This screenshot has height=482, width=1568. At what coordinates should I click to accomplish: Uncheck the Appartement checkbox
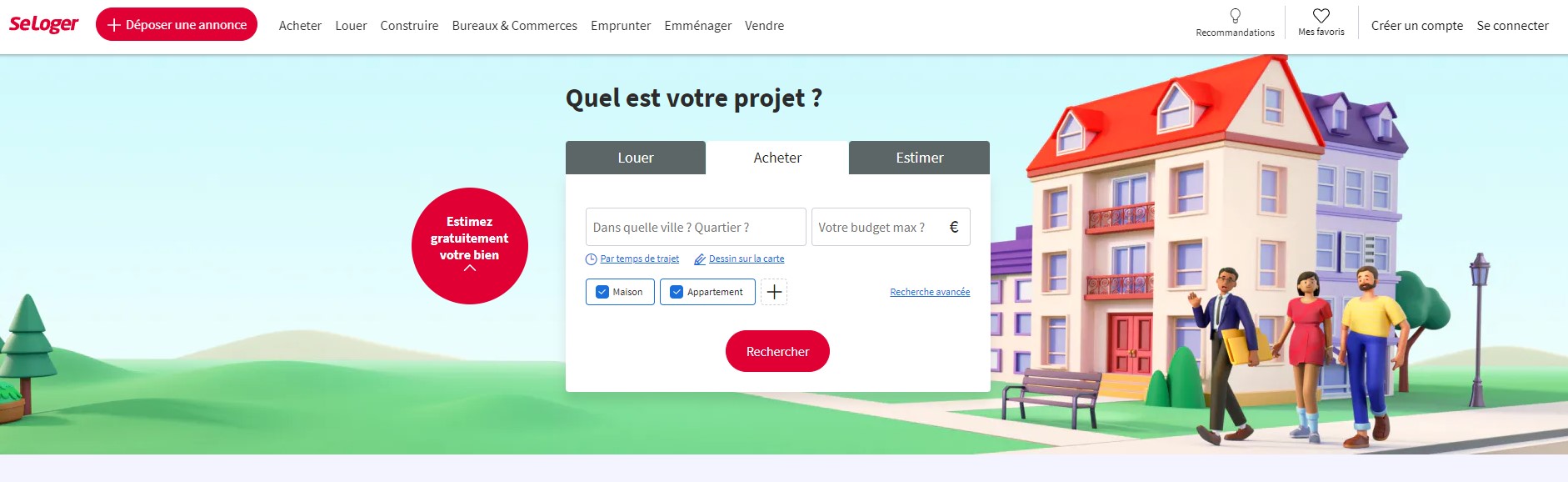click(677, 292)
